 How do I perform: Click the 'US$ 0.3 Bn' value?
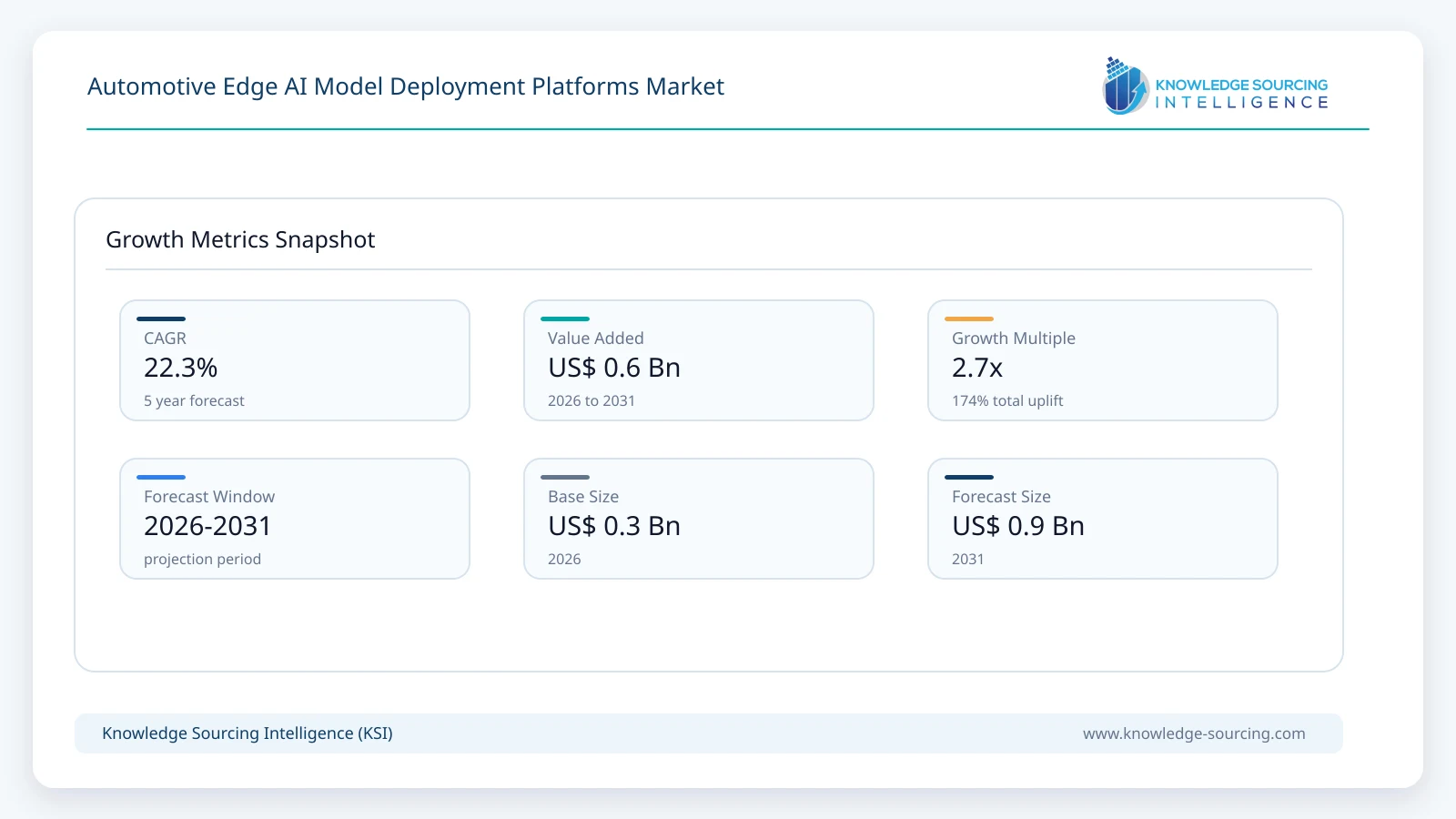click(x=614, y=526)
